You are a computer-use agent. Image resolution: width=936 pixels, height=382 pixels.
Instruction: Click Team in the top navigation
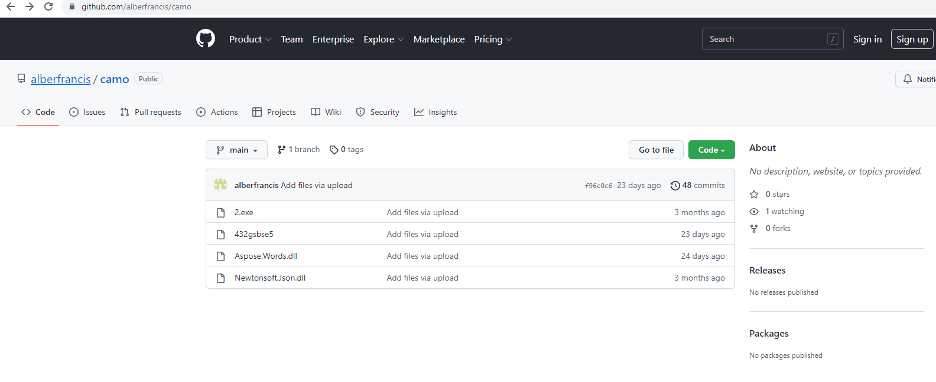(x=292, y=39)
